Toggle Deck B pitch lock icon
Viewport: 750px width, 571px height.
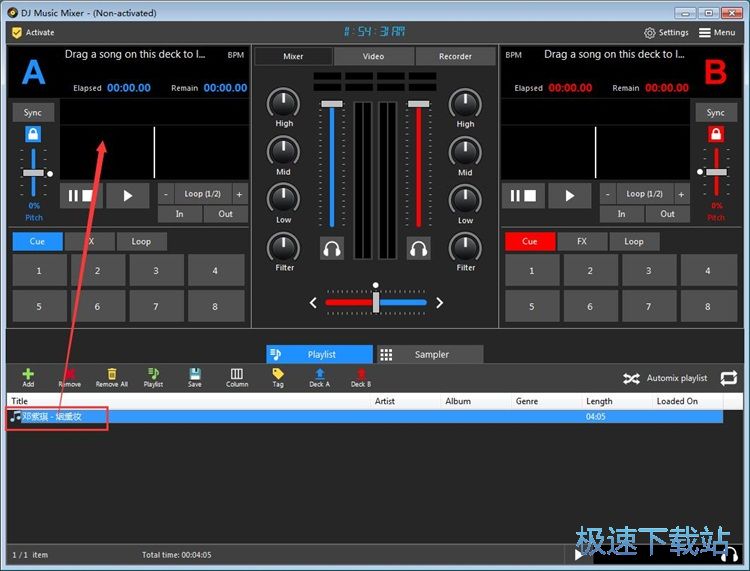tap(716, 134)
